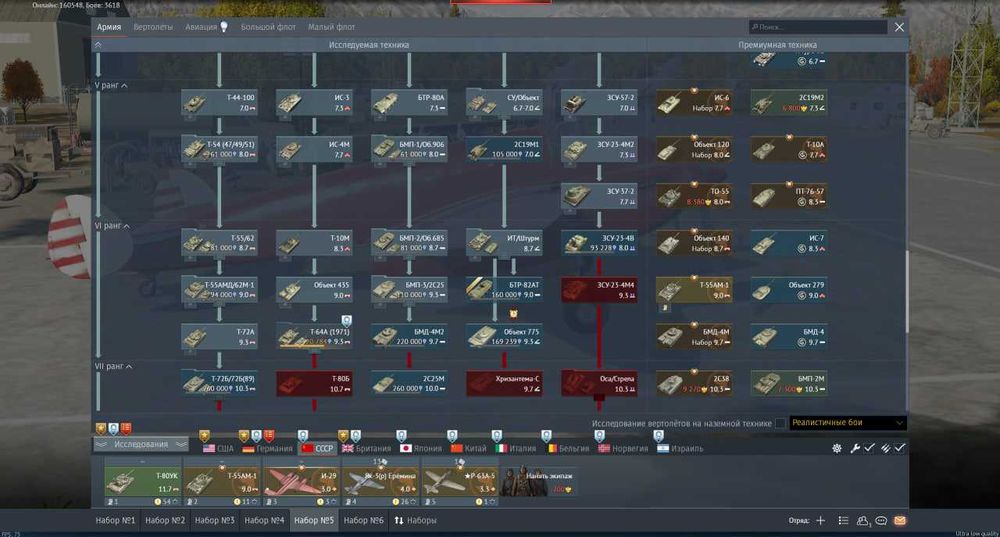Select the P-63A-5 crew slot
Screen dimensions: 1000x537
[x=459, y=482]
